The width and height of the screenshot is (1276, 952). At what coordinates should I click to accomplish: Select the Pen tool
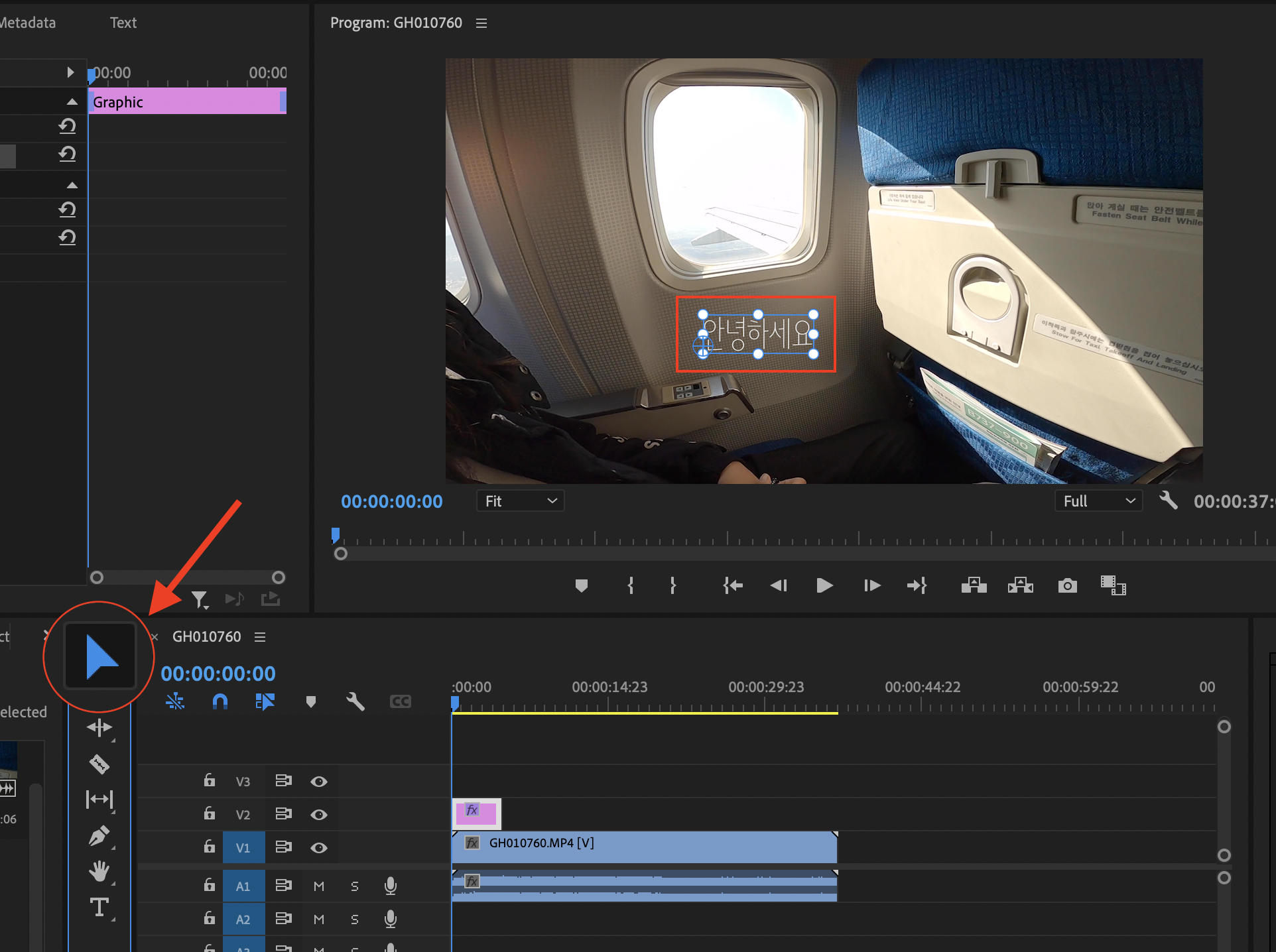[99, 836]
